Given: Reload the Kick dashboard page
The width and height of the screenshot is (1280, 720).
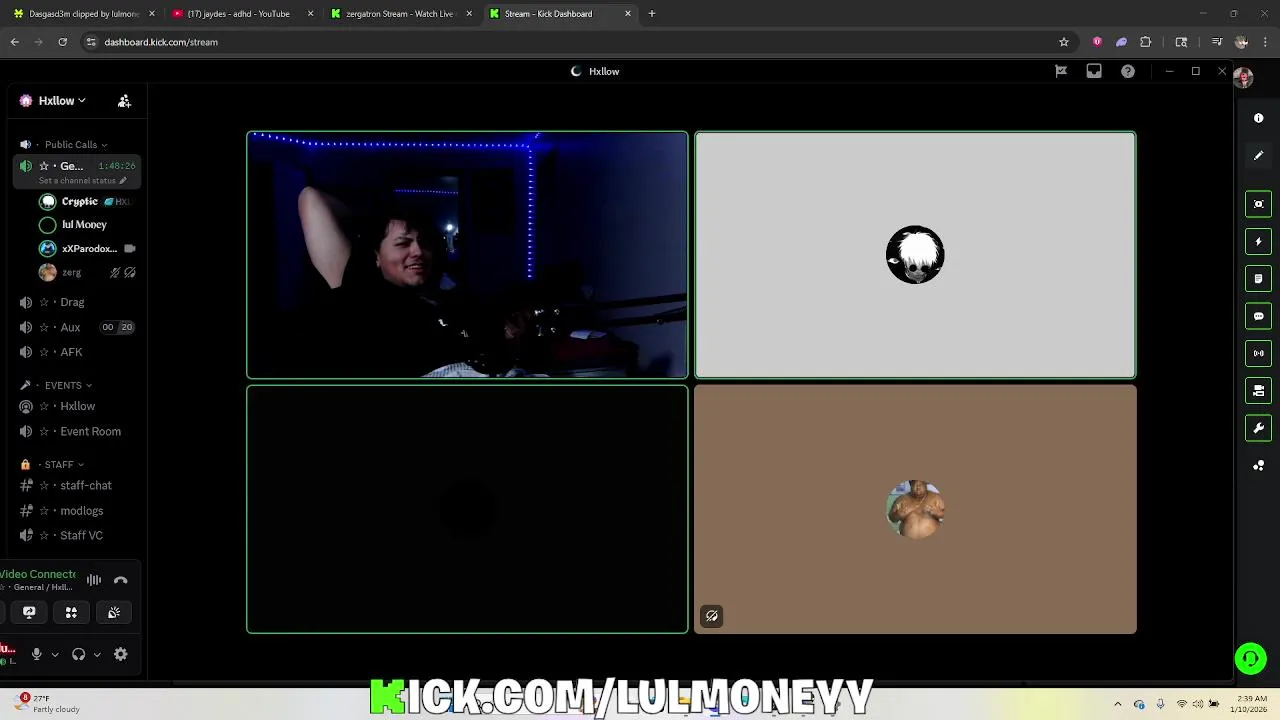Looking at the screenshot, I should (62, 42).
